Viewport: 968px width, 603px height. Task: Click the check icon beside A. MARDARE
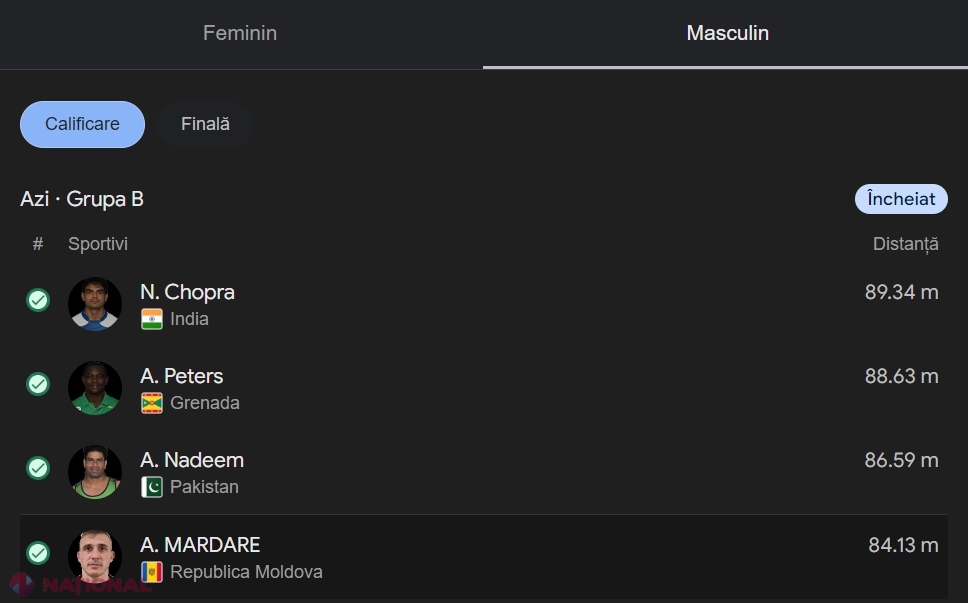(x=38, y=553)
